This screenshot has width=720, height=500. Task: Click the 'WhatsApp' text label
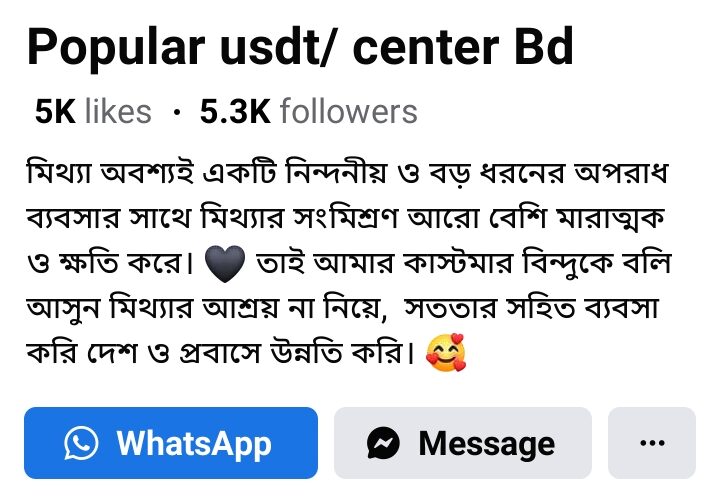click(194, 444)
